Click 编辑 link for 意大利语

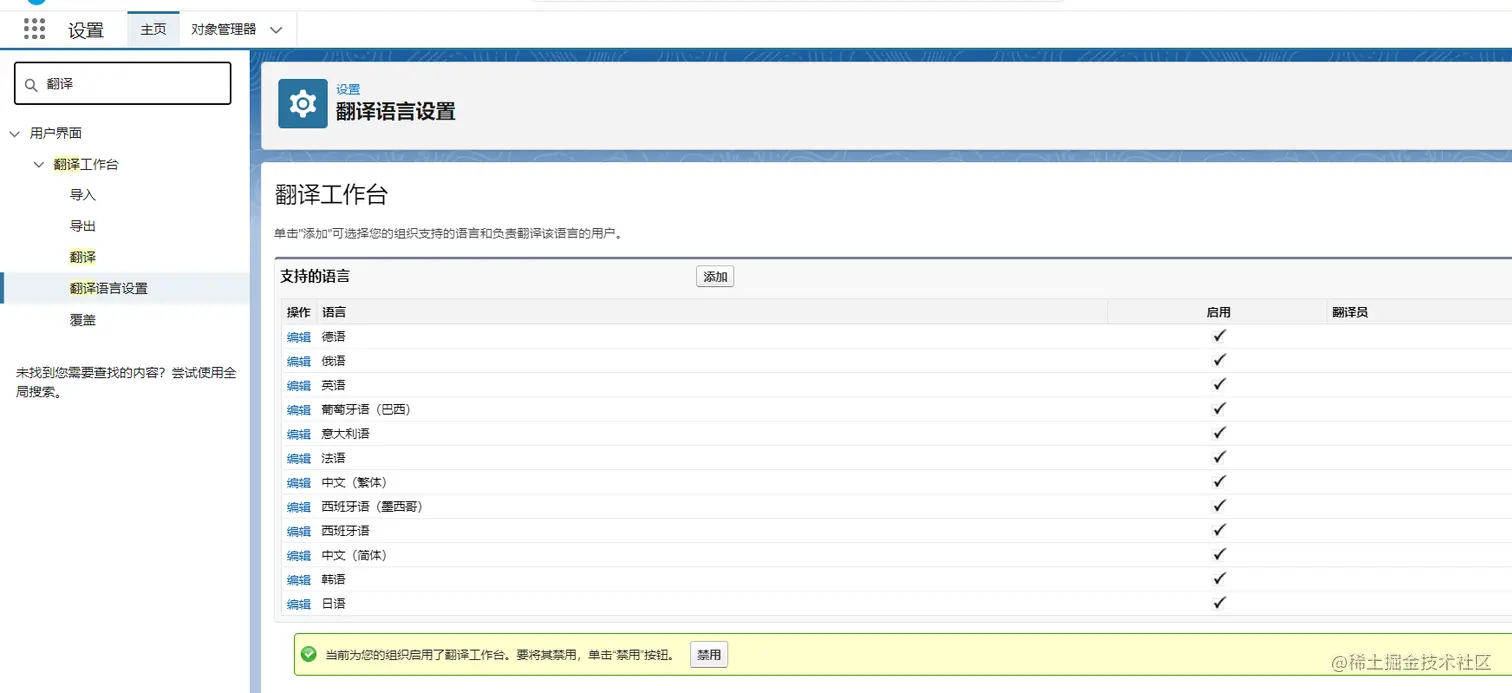coord(299,434)
